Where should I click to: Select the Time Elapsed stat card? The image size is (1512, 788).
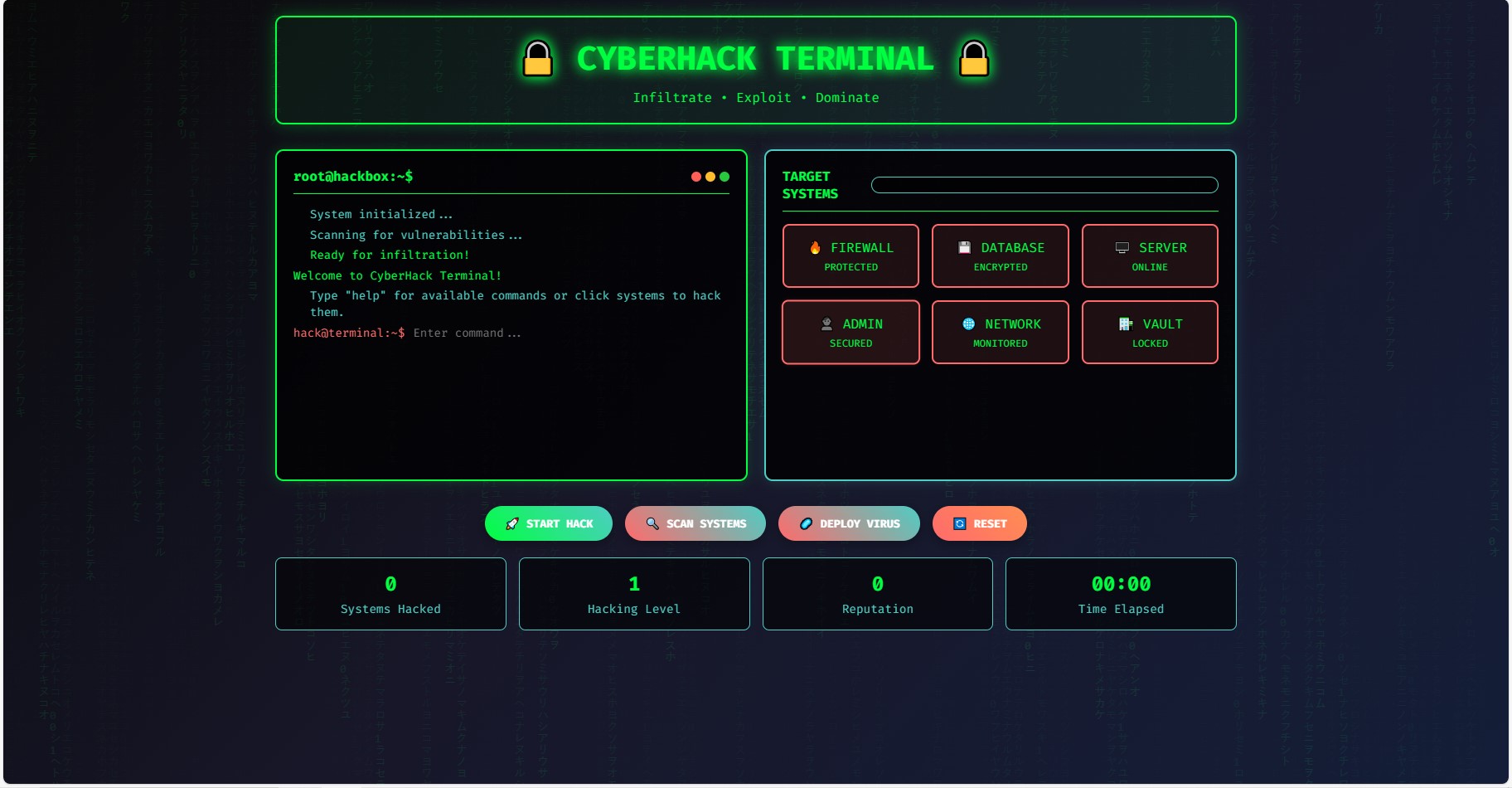(x=1121, y=594)
